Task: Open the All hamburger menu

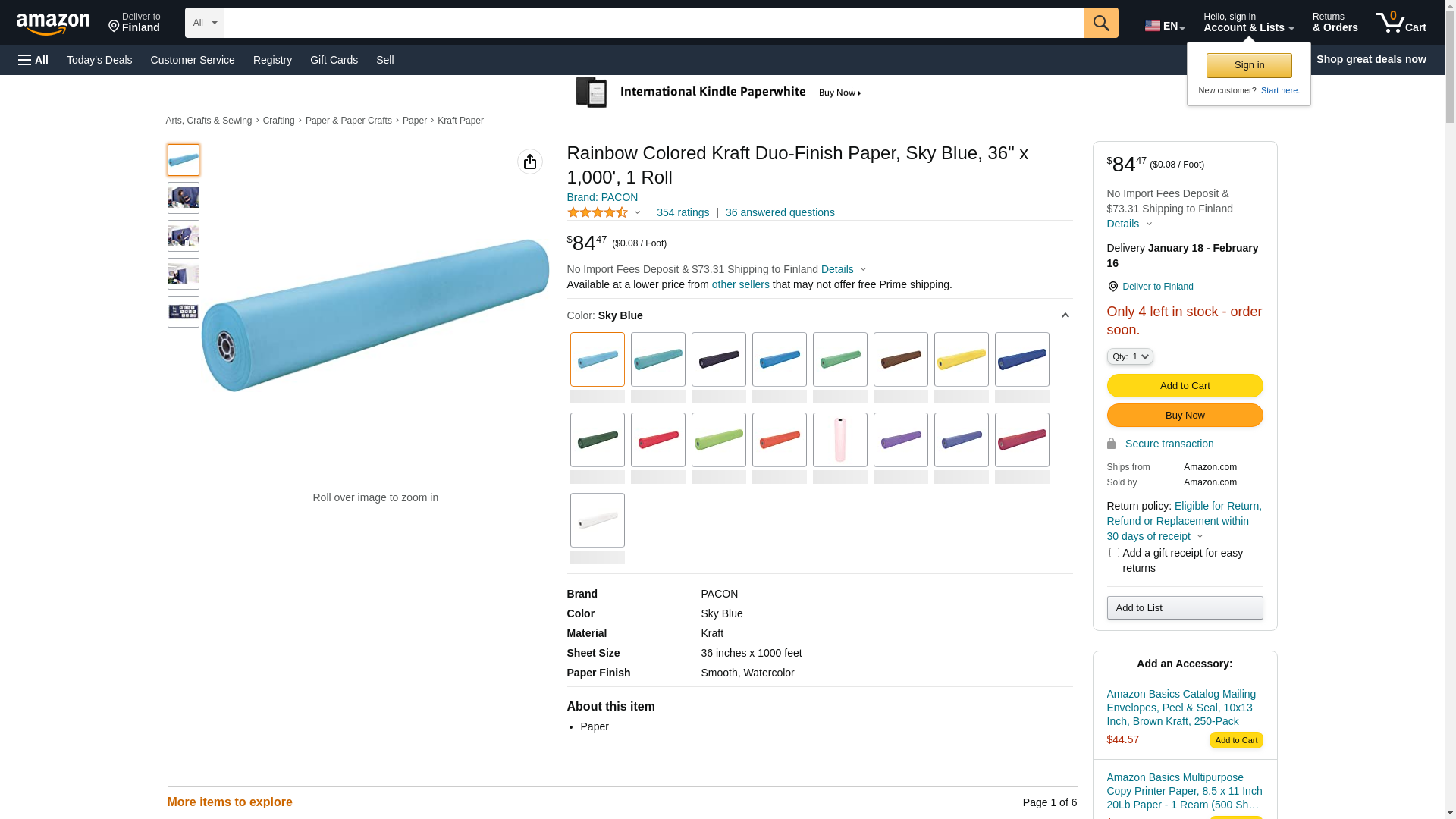Action: (33, 60)
